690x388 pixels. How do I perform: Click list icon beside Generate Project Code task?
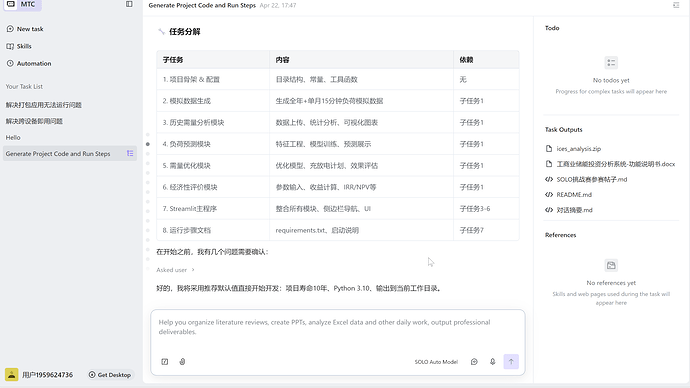click(x=130, y=154)
